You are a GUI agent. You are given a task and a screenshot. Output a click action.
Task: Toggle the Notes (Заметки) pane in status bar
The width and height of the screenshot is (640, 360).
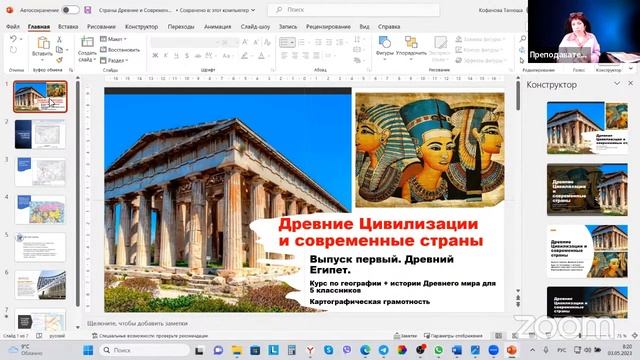point(405,336)
